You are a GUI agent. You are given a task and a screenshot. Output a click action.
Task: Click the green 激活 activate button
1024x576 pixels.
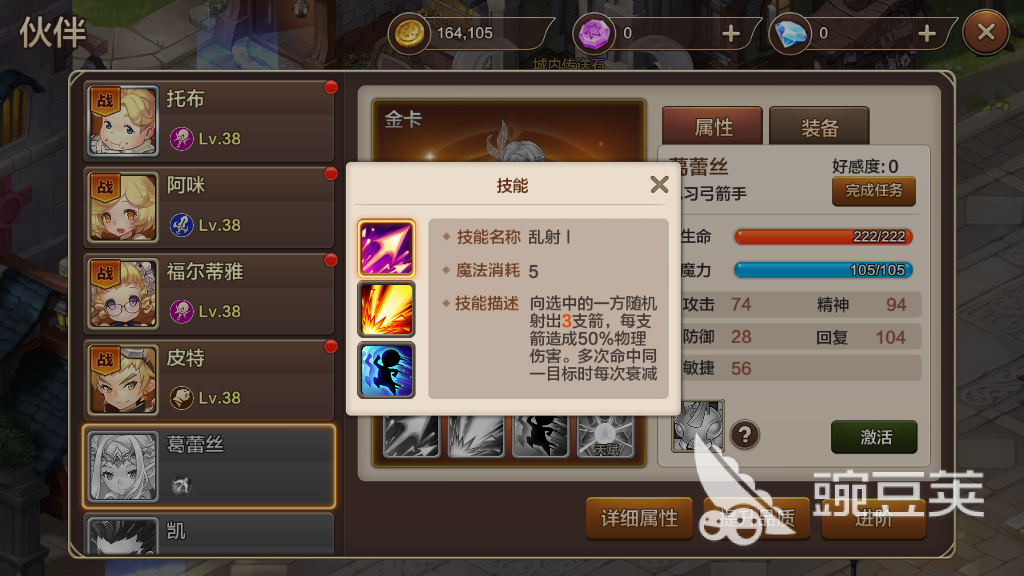pos(874,437)
